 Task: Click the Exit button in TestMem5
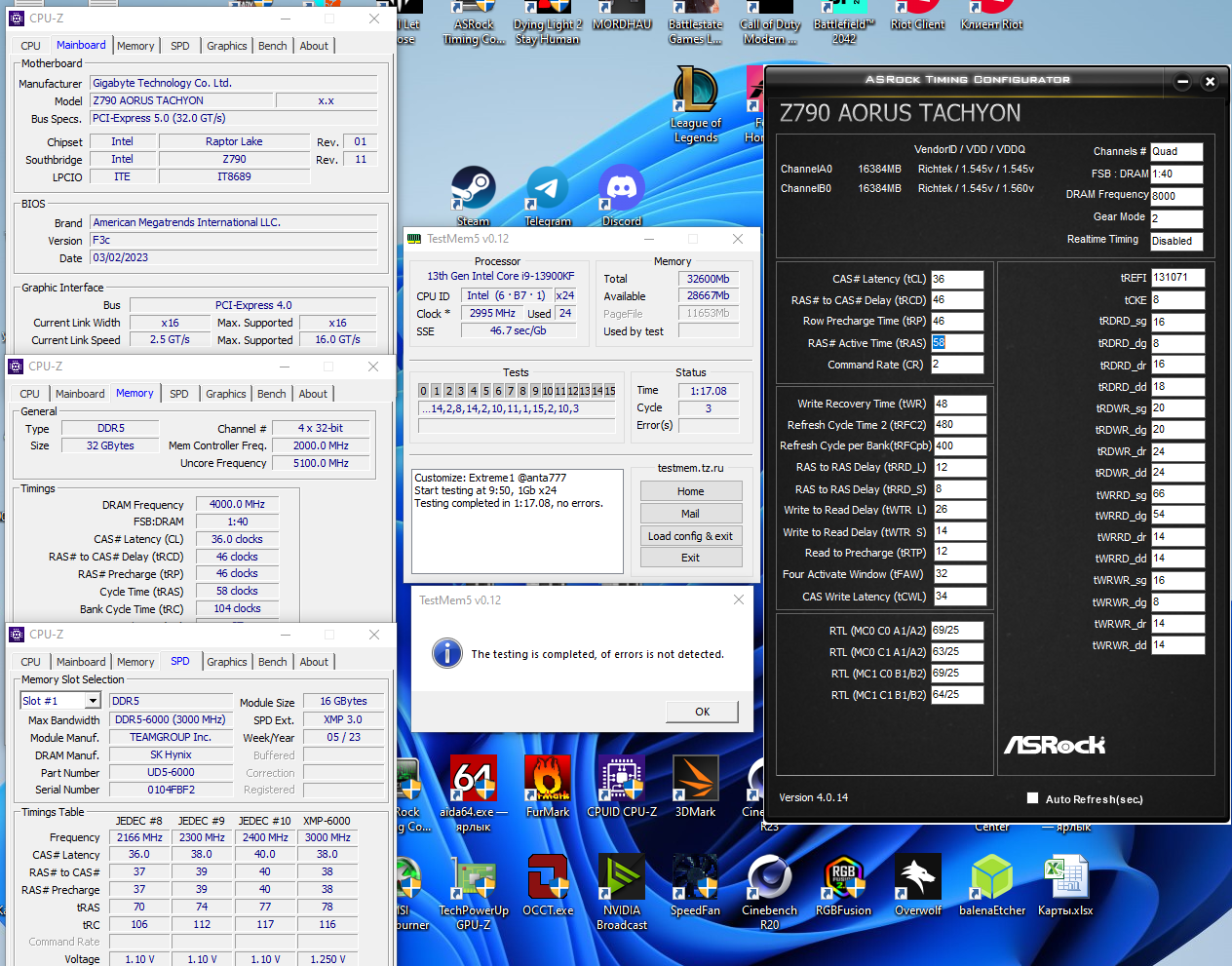click(690, 558)
